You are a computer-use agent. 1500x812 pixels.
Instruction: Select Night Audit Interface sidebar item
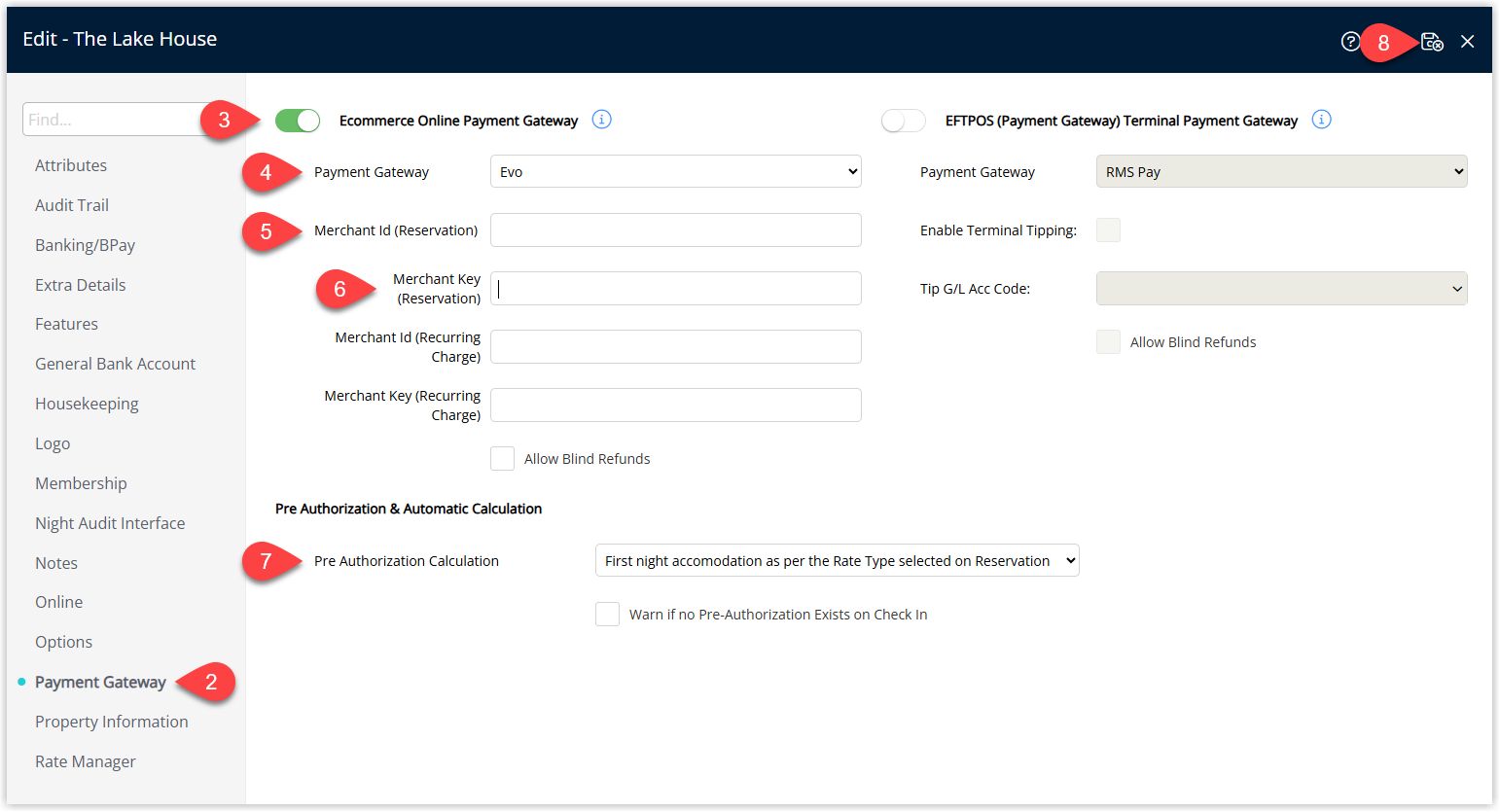110,523
